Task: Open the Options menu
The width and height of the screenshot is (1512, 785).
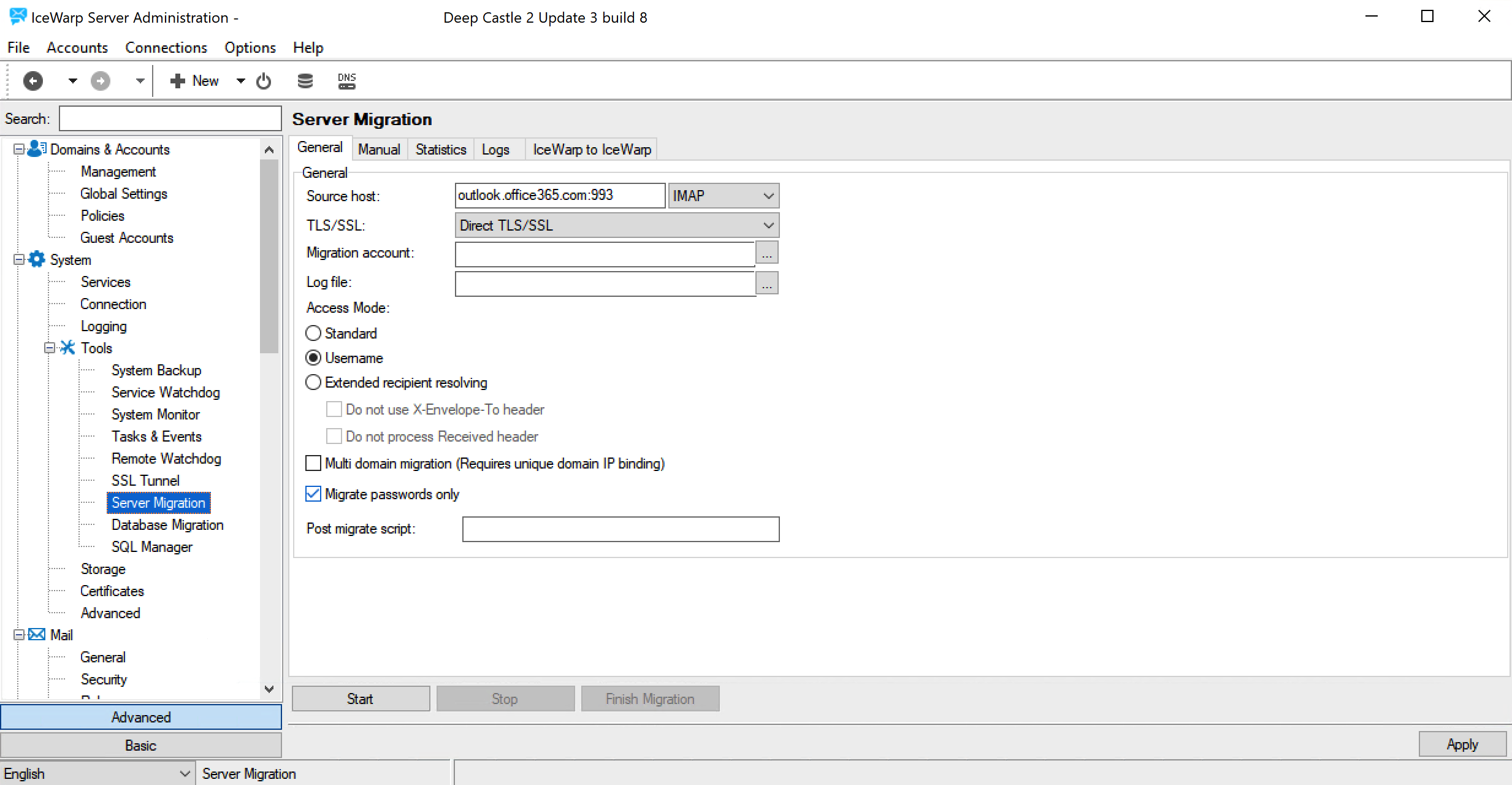Action: click(x=250, y=47)
